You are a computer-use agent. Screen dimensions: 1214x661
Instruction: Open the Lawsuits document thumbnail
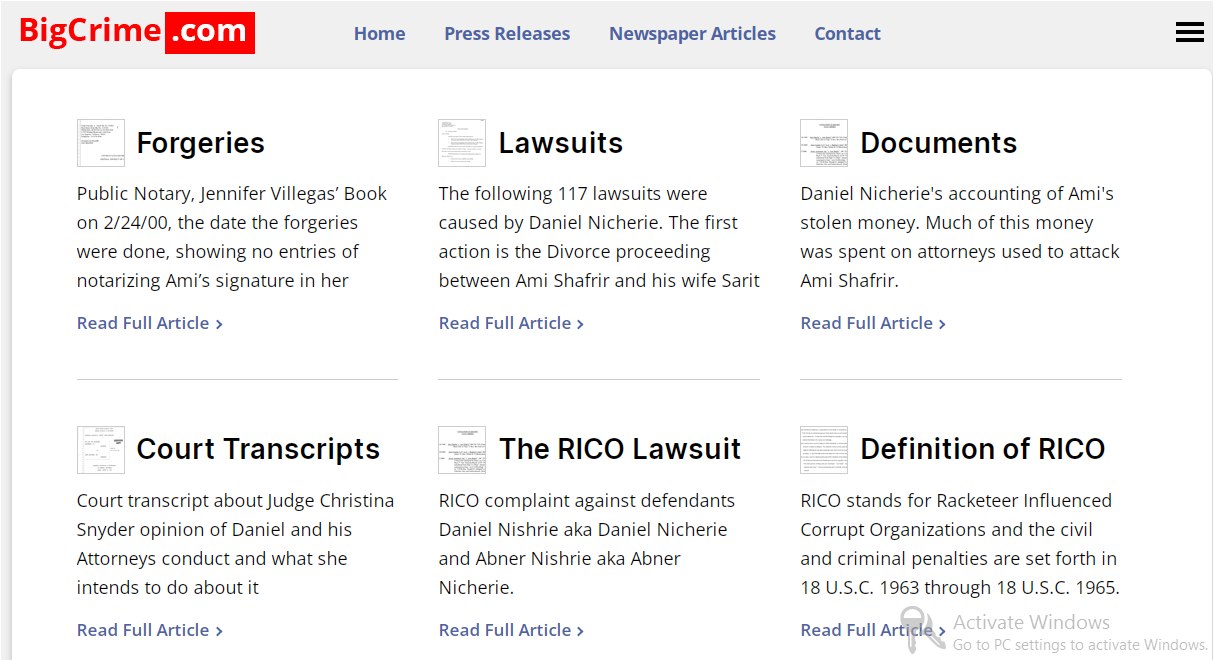coord(462,143)
